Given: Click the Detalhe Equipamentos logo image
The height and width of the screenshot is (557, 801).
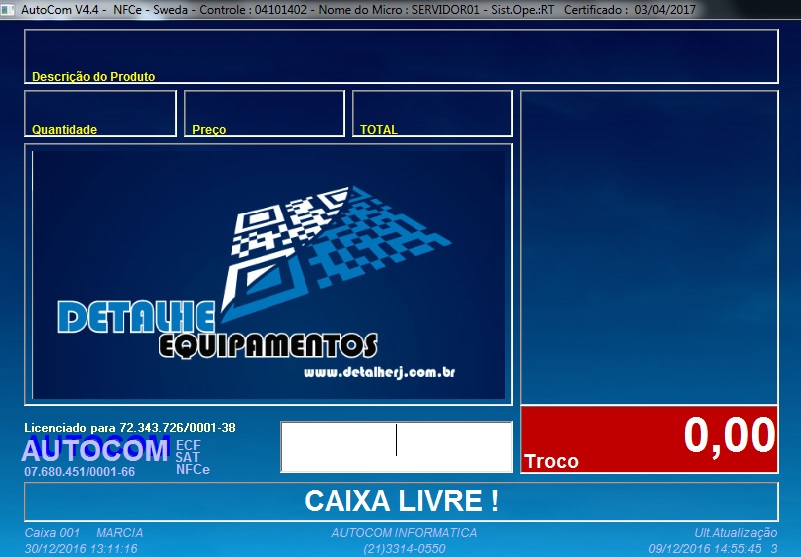Looking at the screenshot, I should tap(268, 275).
